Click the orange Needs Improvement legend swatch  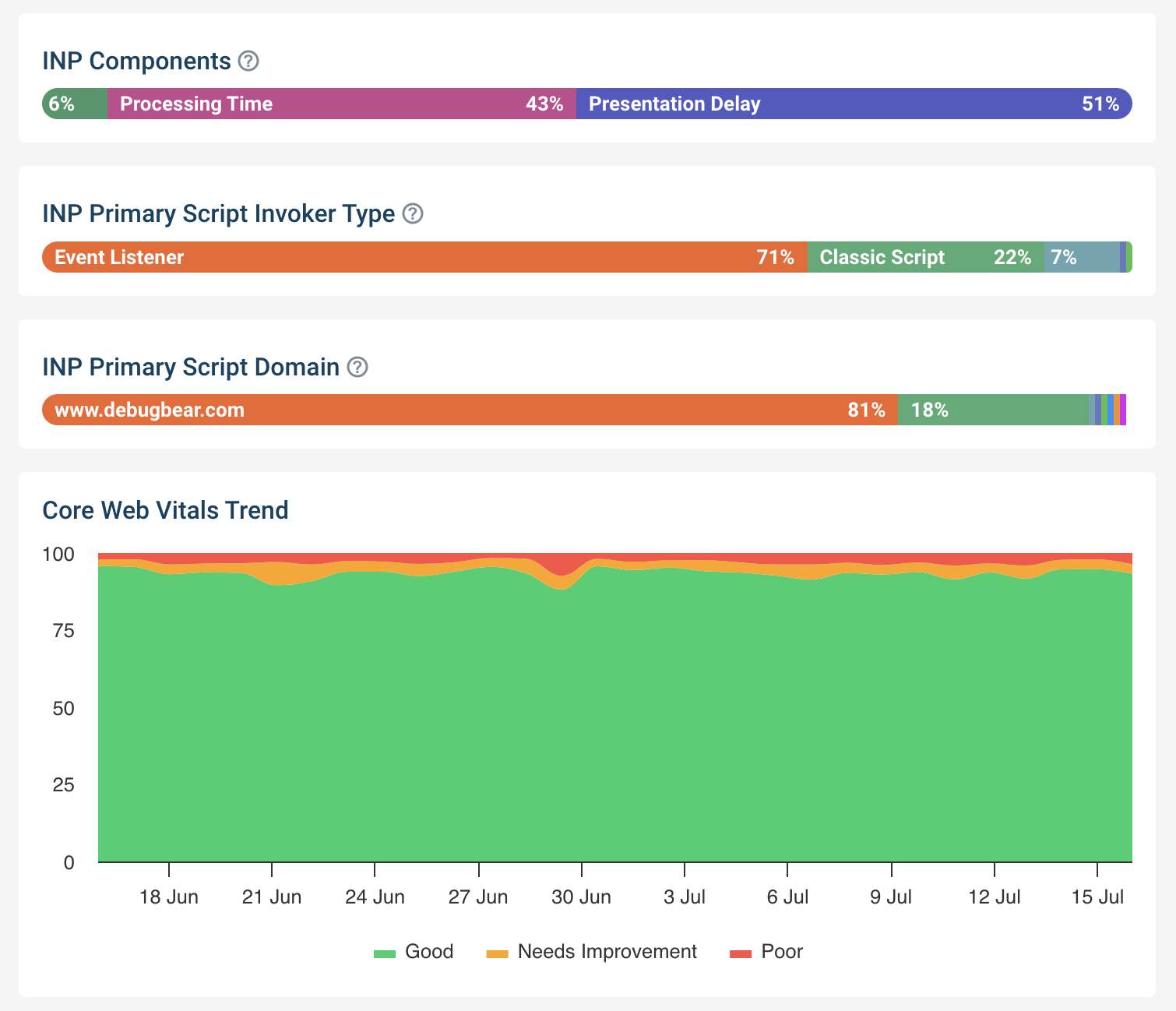coord(497,953)
